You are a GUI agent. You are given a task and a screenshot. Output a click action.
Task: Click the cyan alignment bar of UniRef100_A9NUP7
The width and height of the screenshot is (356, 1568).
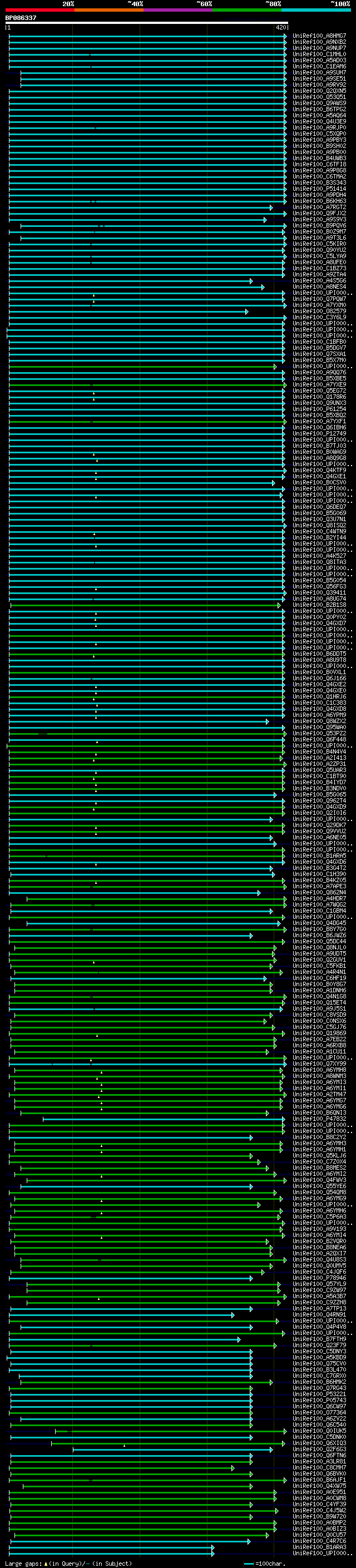(x=147, y=48)
